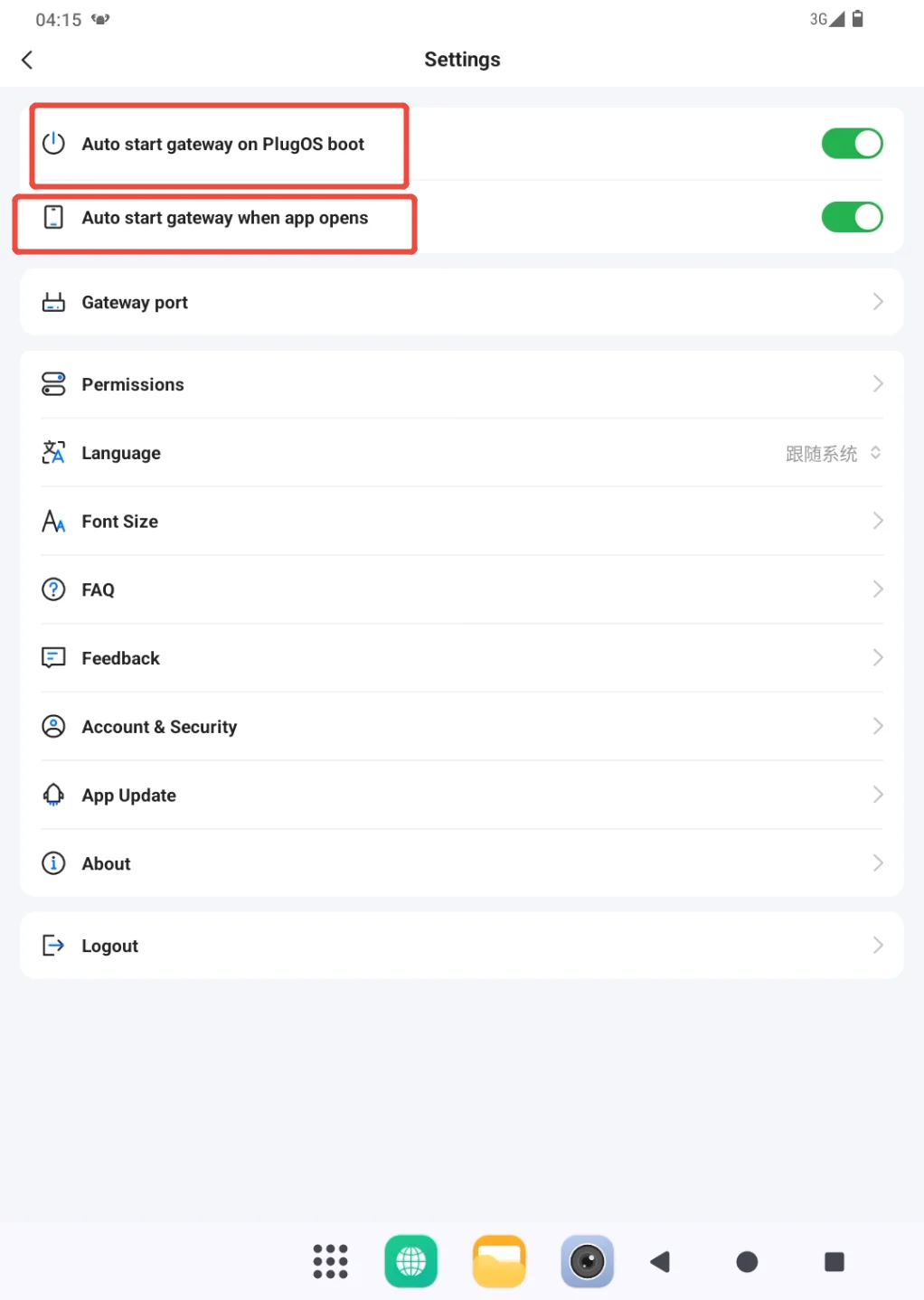Open the app drawer grid icon

click(330, 1260)
